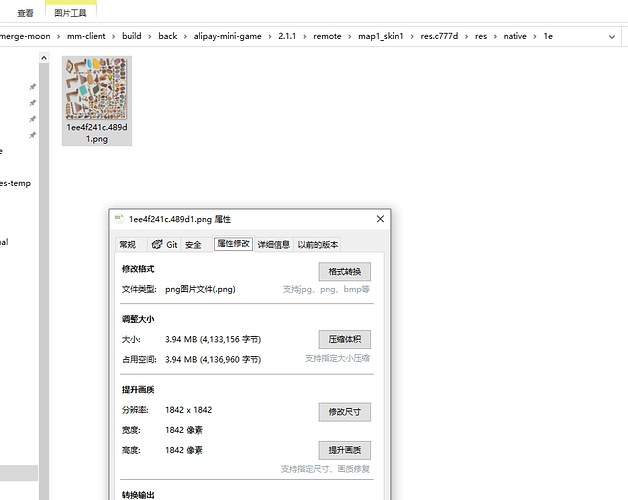628x500 pixels.
Task: Click the 提升画质 section heading
Action: pyautogui.click(x=138, y=390)
